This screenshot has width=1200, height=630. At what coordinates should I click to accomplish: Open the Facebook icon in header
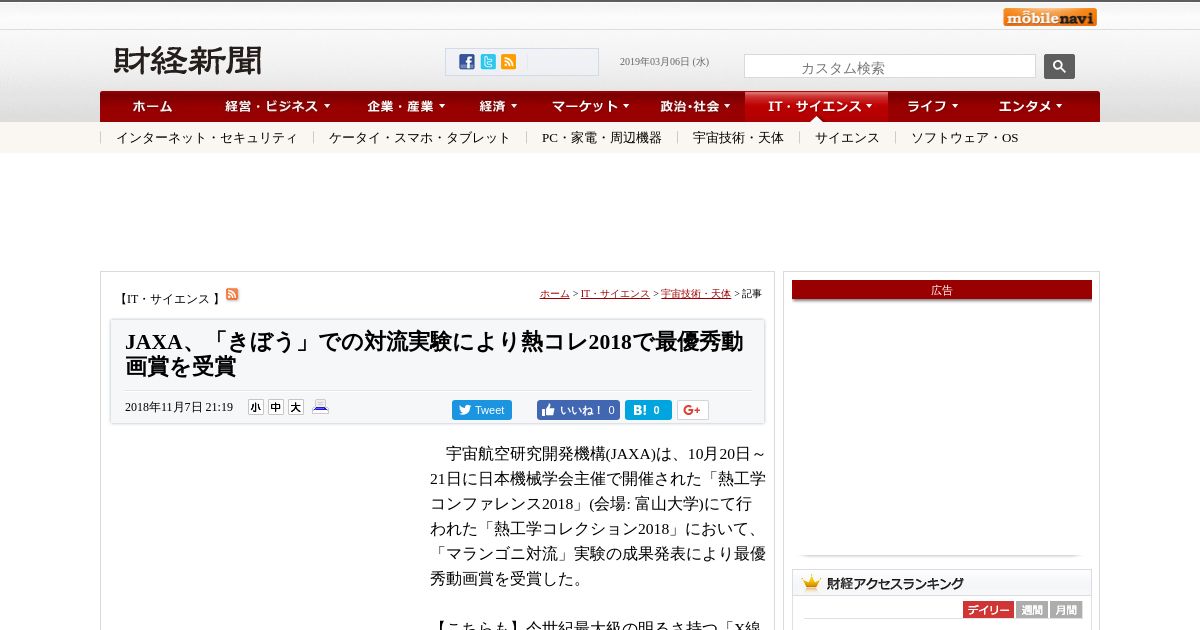[467, 62]
